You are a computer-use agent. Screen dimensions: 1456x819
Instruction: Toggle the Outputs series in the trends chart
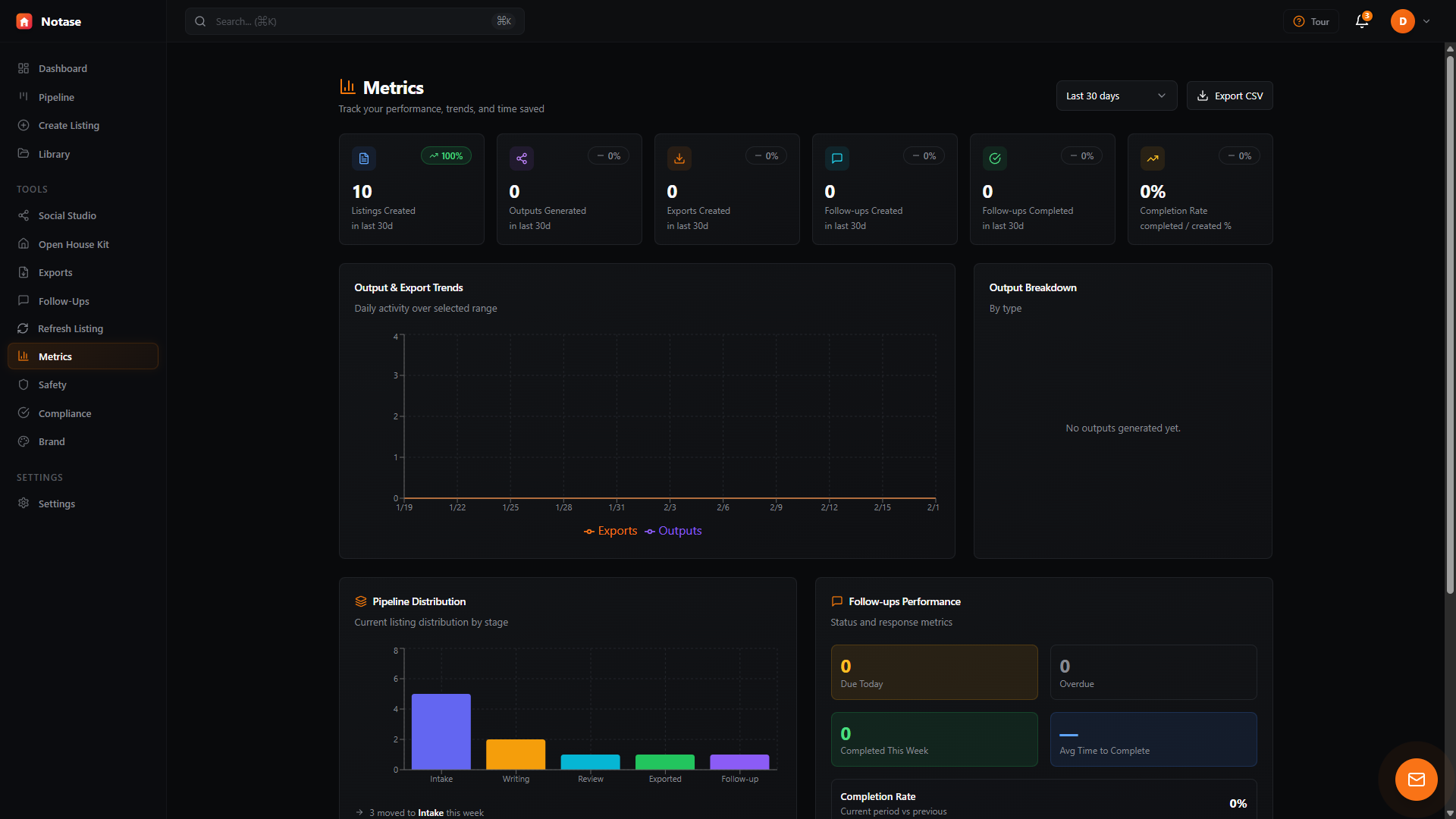[x=673, y=531]
